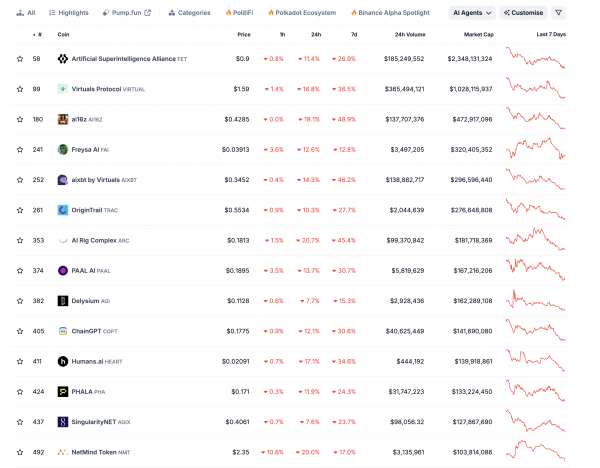600x468 pixels.
Task: Open the Categories tab
Action: 189,13
